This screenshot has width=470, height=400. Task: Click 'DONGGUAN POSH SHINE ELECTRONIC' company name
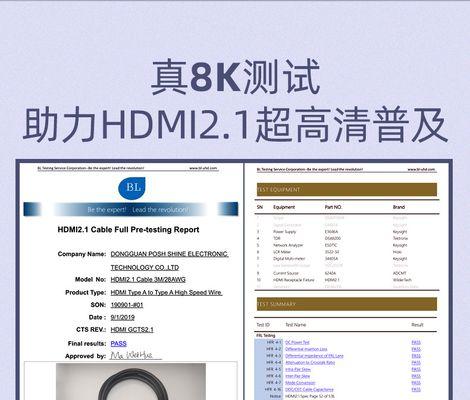(169, 254)
